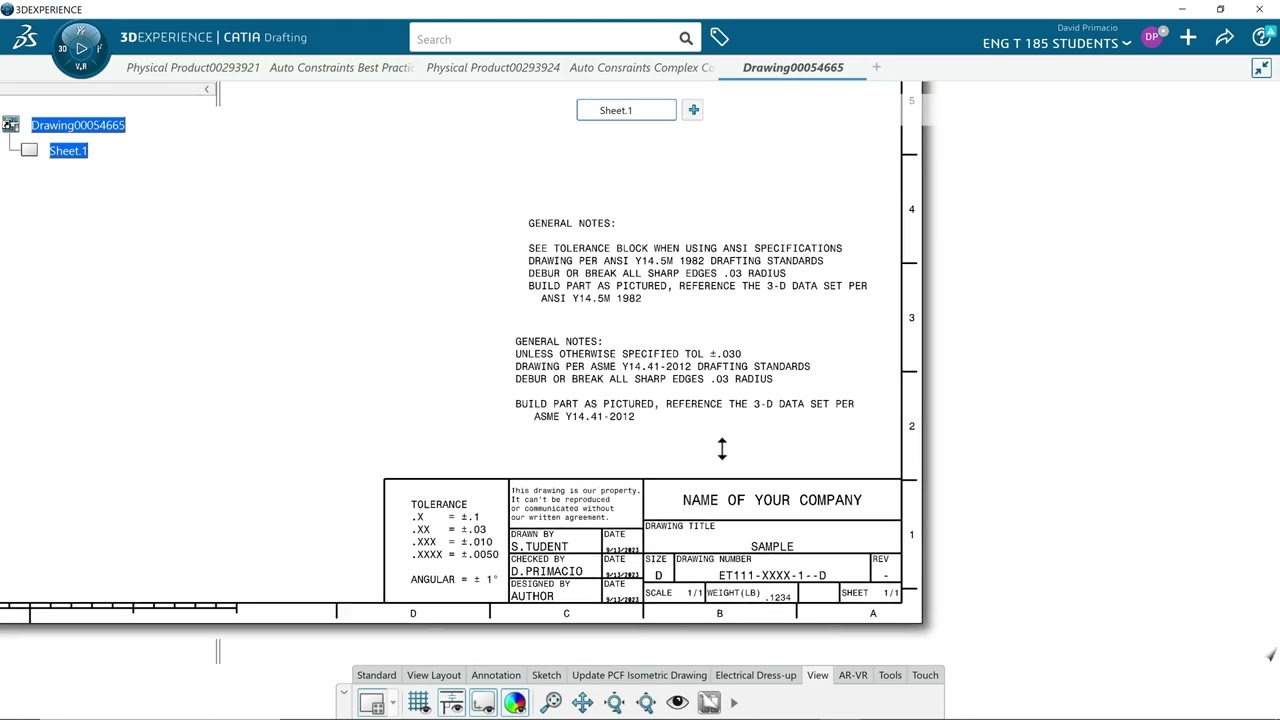This screenshot has height=720, width=1280.
Task: Expand more action bar commands arrow
Action: (734, 703)
